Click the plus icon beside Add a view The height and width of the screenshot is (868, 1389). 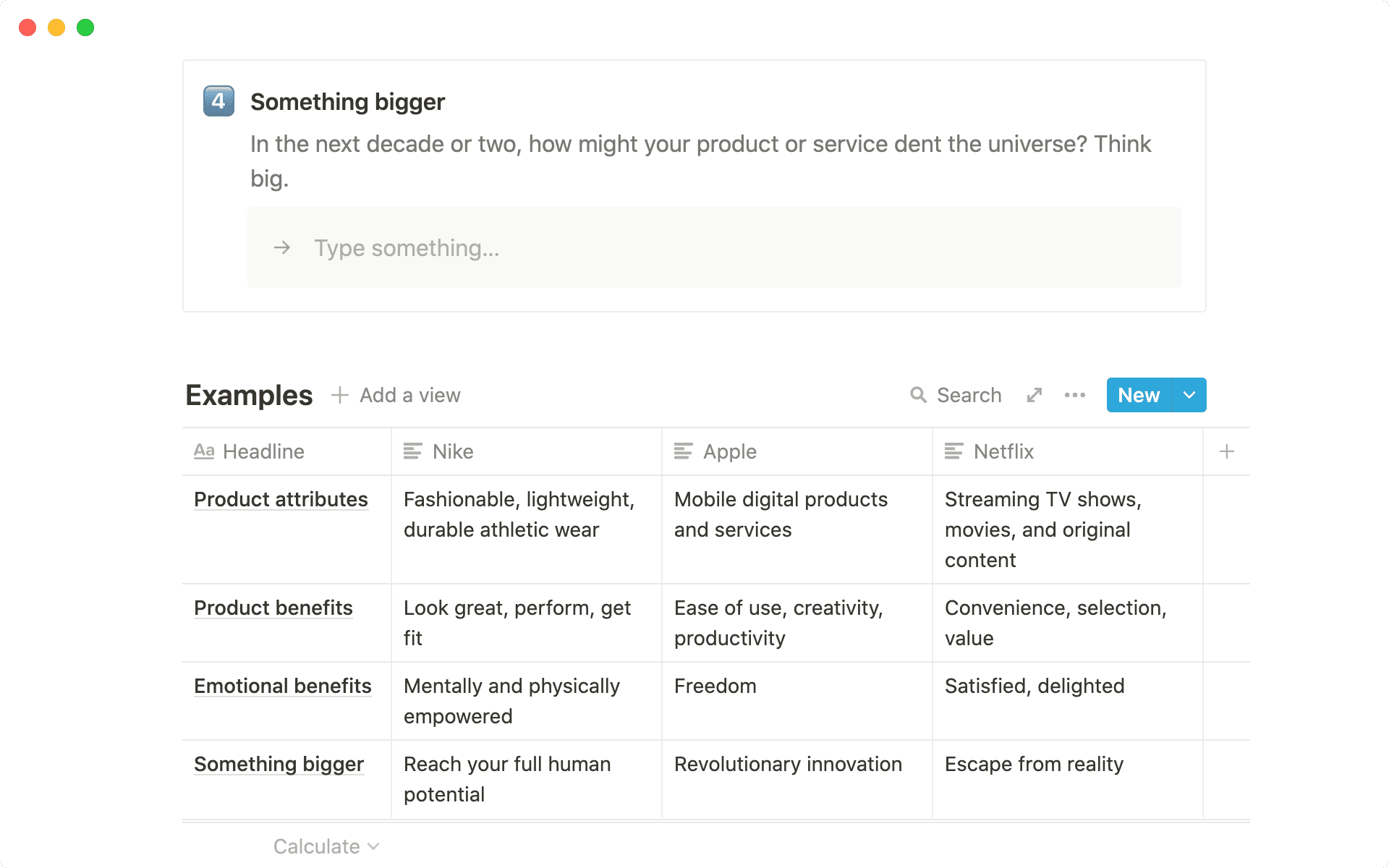click(x=340, y=395)
